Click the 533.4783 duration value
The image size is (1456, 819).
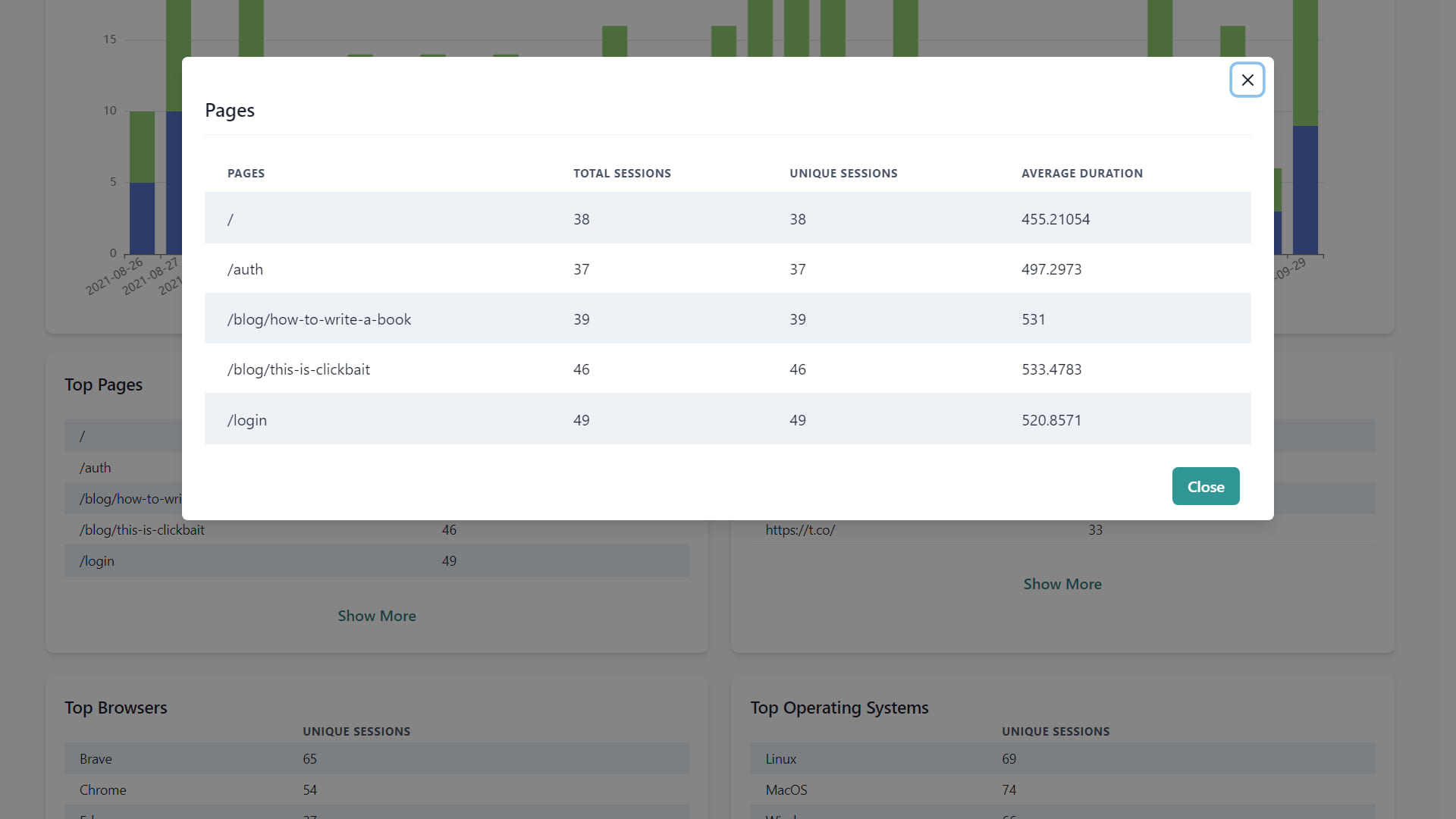coord(1051,369)
